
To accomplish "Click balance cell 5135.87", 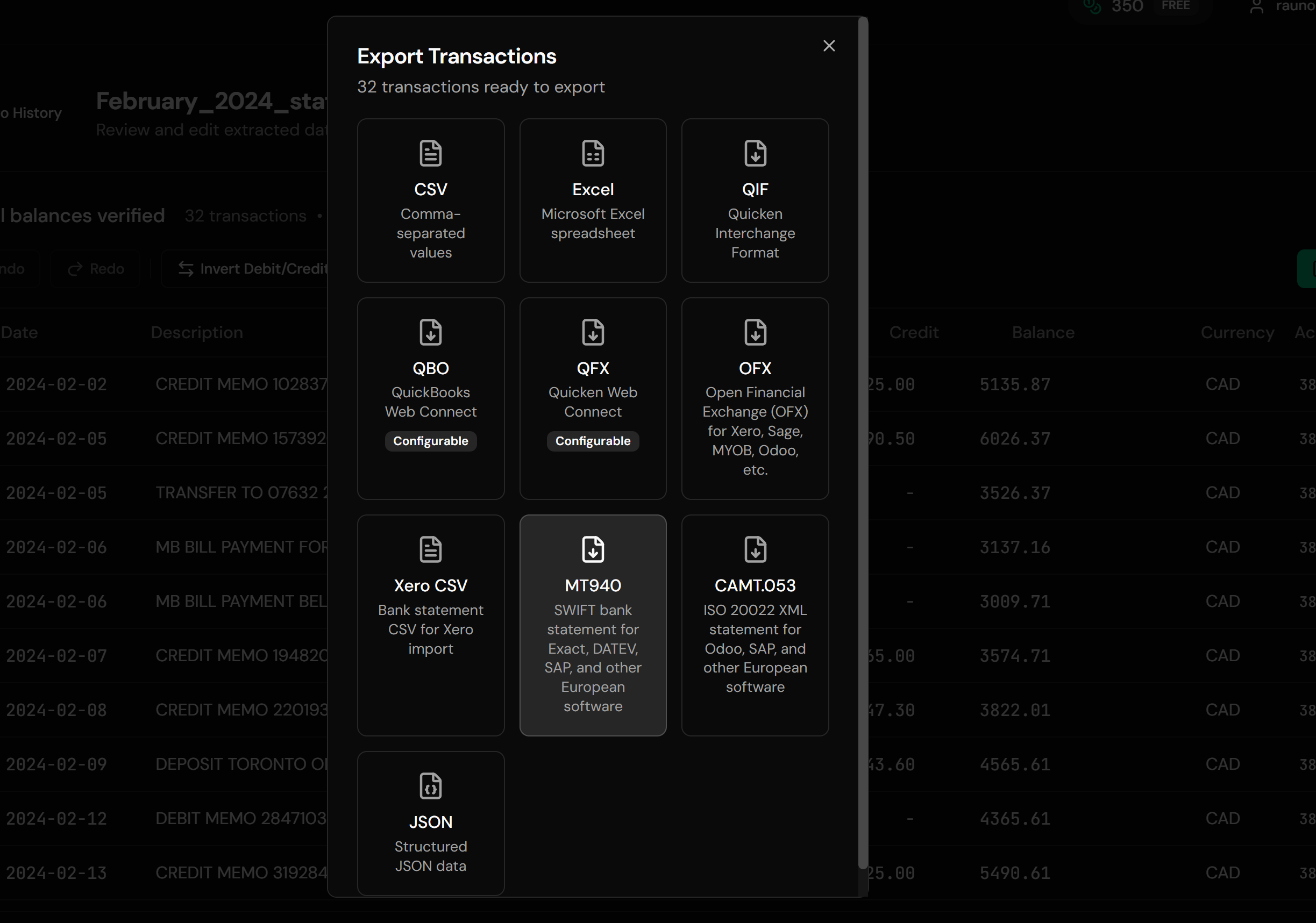I will pos(1014,384).
